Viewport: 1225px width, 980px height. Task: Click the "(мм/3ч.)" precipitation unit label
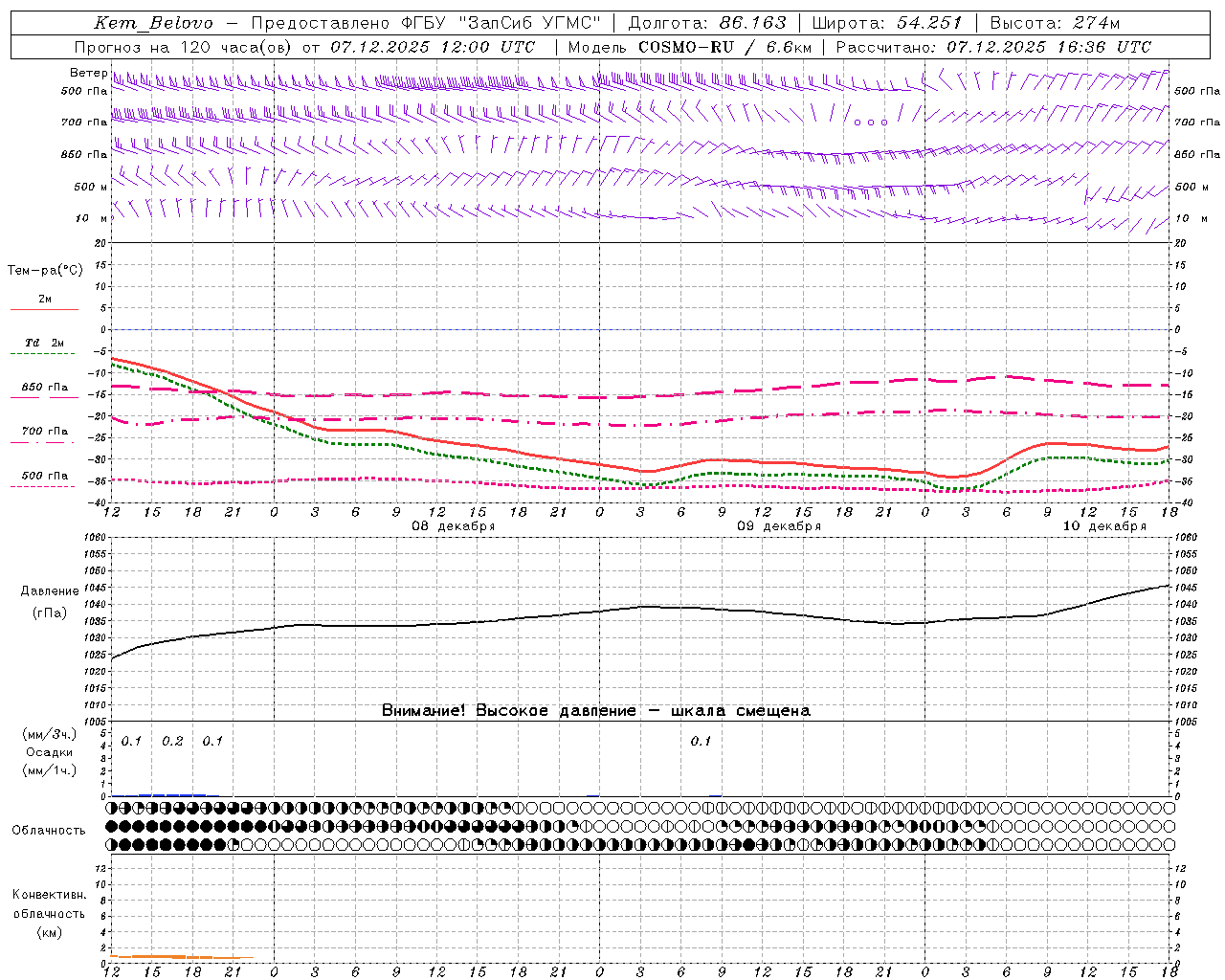click(x=50, y=734)
